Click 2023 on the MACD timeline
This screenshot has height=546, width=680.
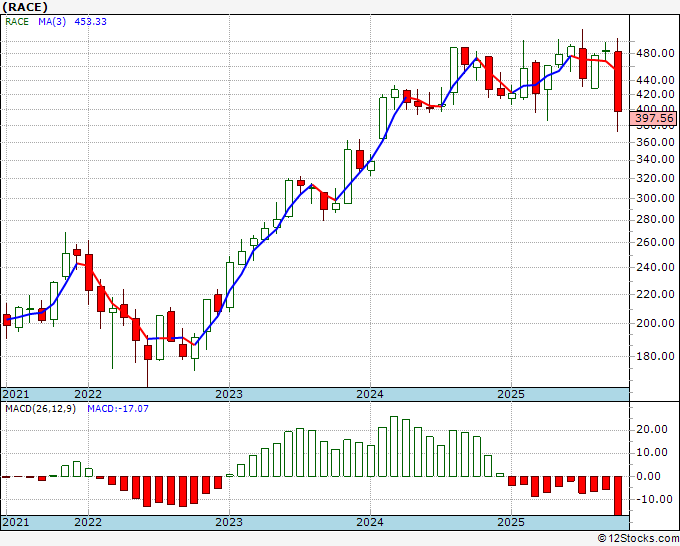[x=229, y=522]
